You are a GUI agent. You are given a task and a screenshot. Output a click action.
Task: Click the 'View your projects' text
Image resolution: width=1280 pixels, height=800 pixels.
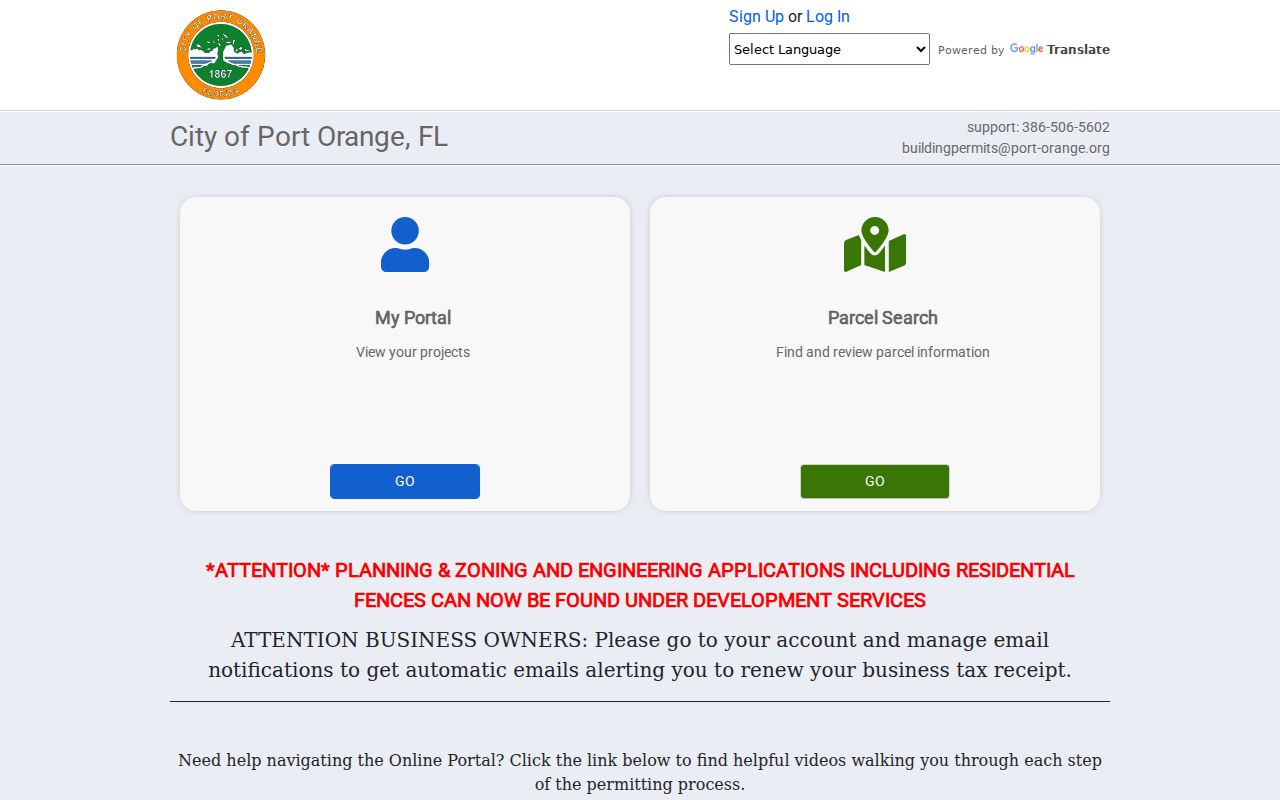pos(413,352)
